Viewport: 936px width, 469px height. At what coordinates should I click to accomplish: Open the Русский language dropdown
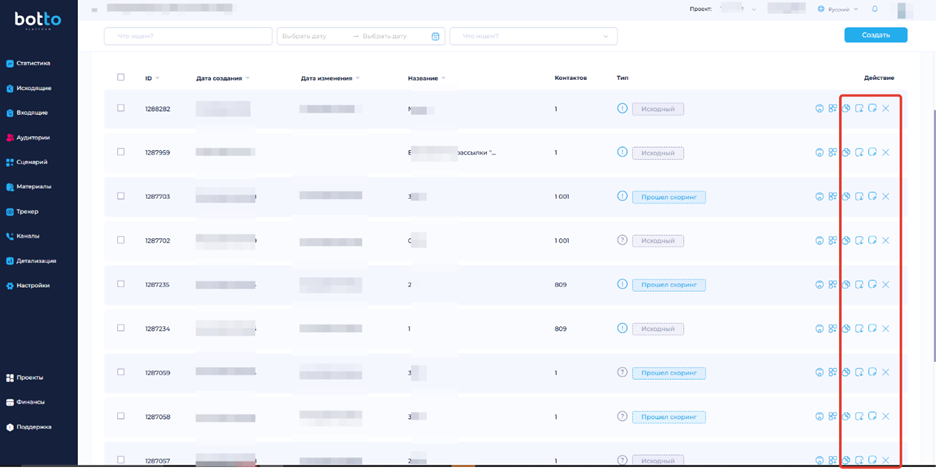pyautogui.click(x=838, y=9)
